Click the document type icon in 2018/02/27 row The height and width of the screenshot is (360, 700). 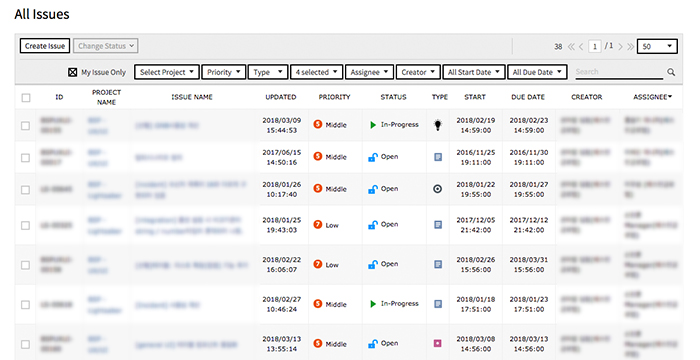(x=438, y=304)
